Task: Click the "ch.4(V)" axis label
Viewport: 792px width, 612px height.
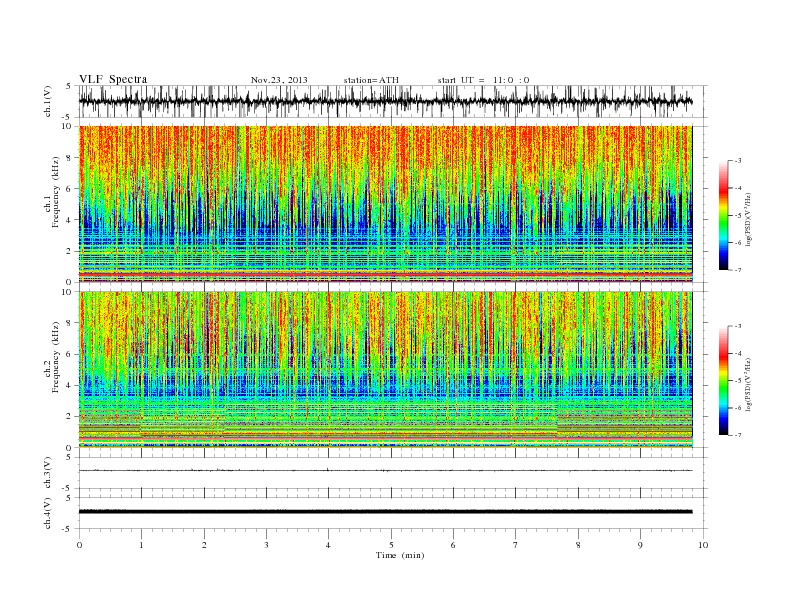Action: pos(48,513)
